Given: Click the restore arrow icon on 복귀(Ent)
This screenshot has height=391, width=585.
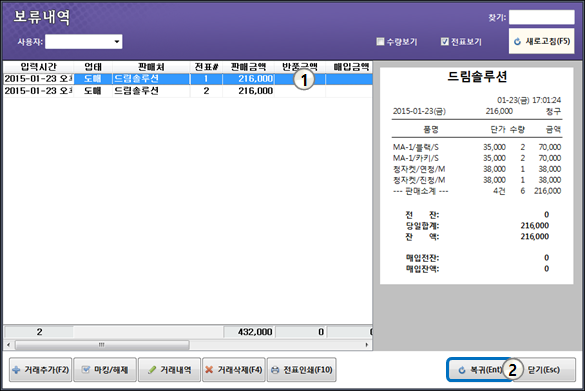Looking at the screenshot, I should point(462,370).
